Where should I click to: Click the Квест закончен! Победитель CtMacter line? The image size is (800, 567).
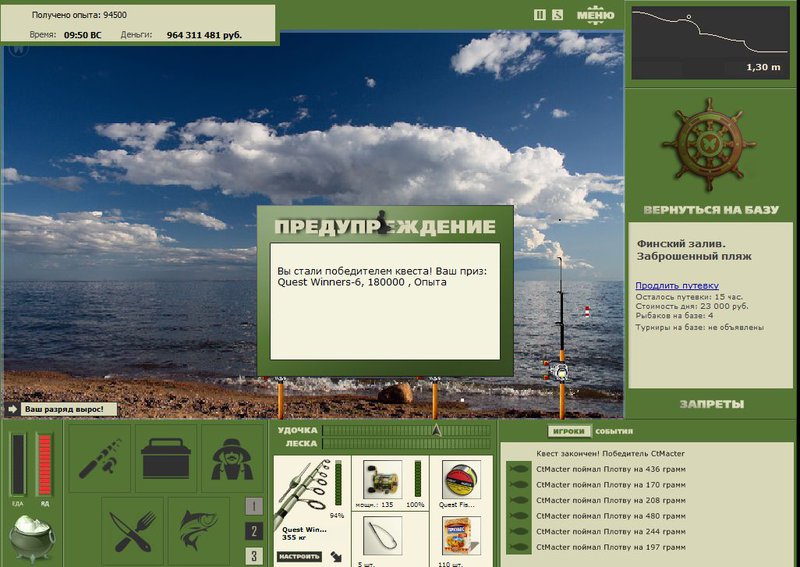click(610, 453)
